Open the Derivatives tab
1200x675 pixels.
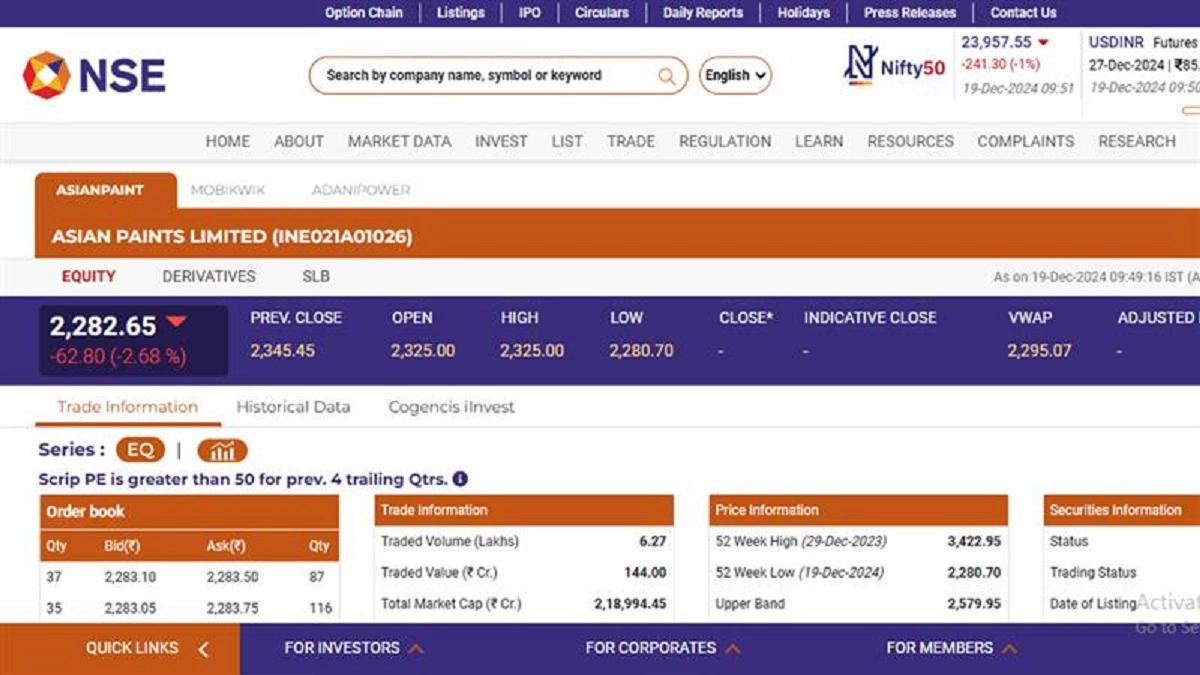point(209,276)
